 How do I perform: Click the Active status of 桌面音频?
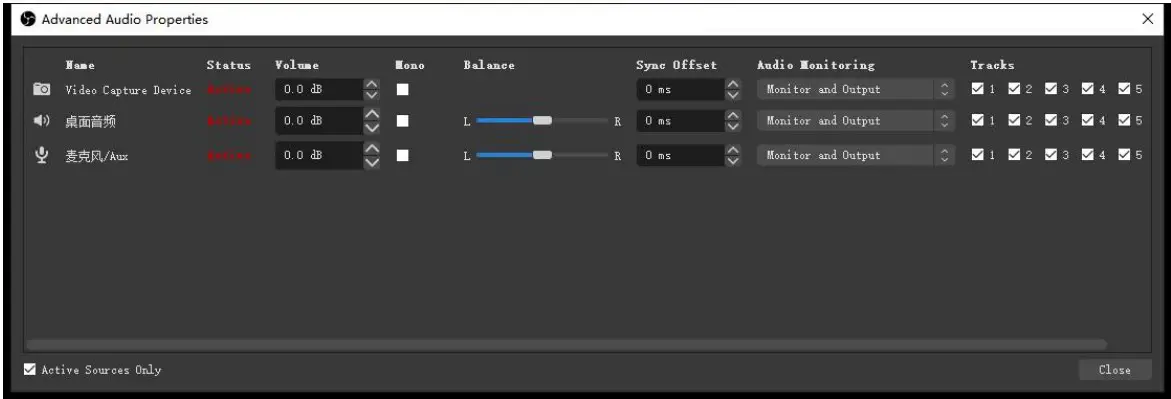coord(229,121)
